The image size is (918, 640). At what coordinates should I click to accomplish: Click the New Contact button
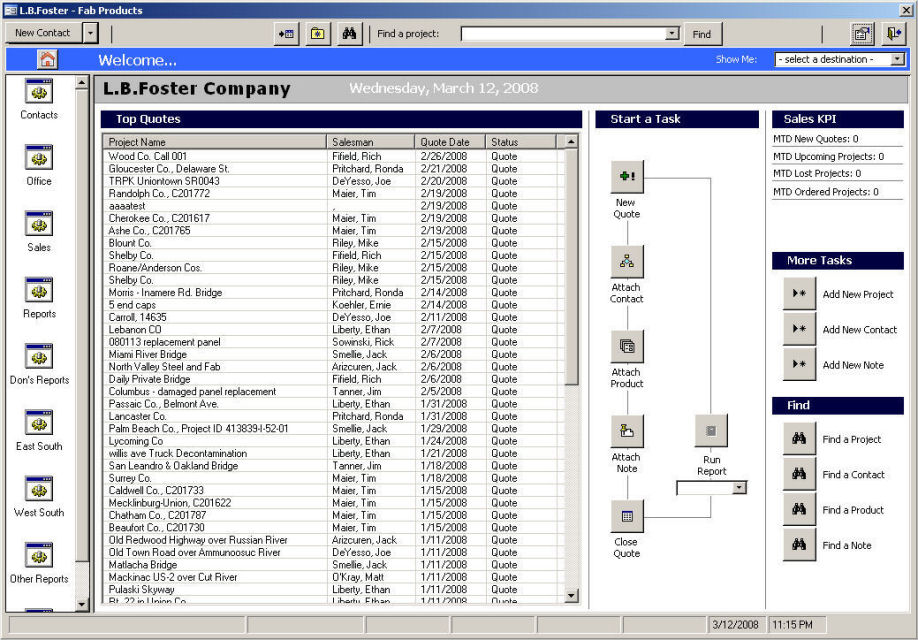[x=43, y=33]
